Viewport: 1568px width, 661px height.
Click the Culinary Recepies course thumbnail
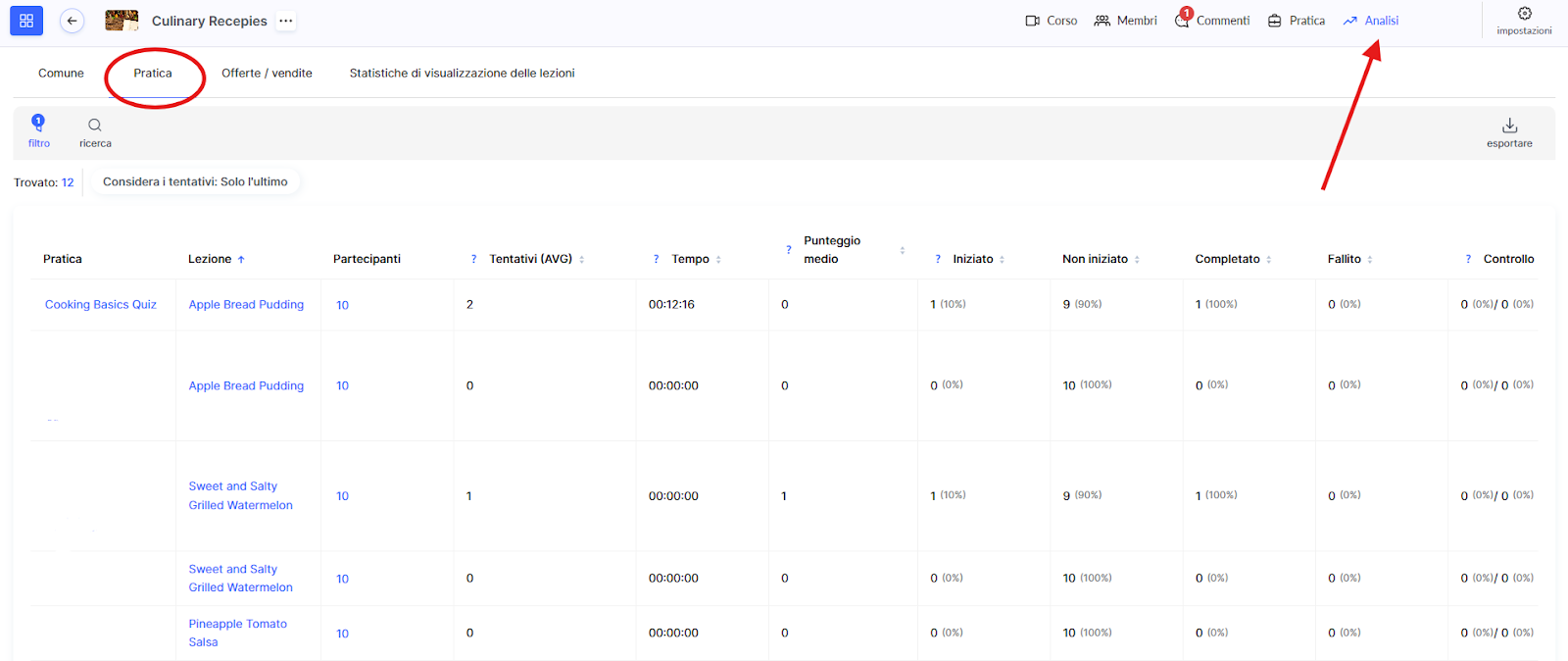pos(122,21)
